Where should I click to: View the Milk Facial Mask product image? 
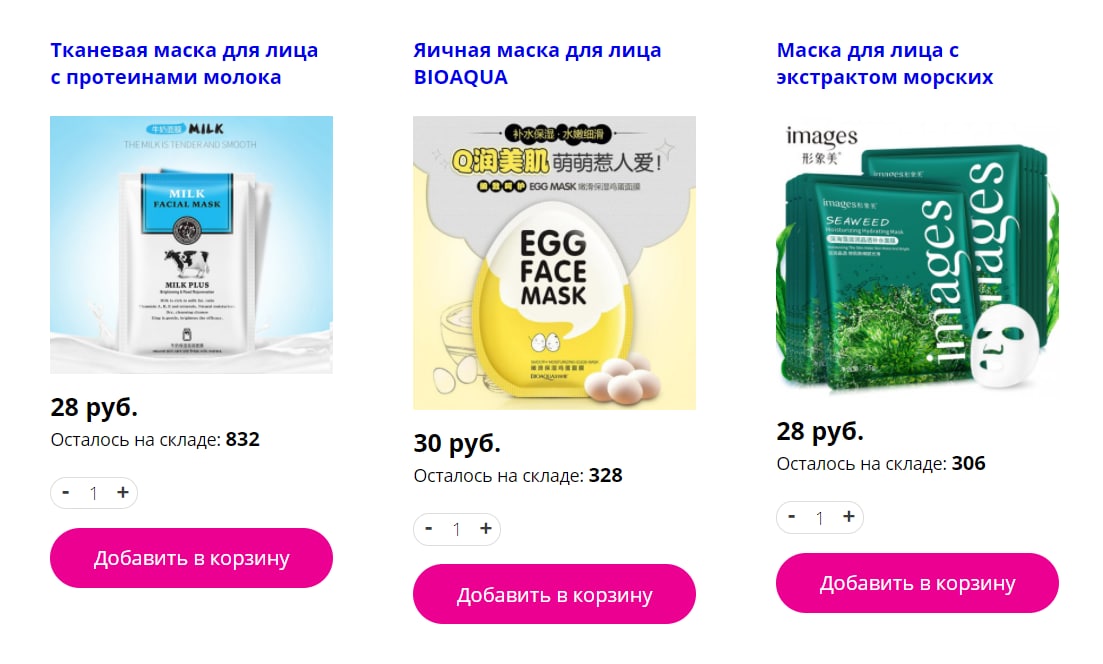coord(191,245)
